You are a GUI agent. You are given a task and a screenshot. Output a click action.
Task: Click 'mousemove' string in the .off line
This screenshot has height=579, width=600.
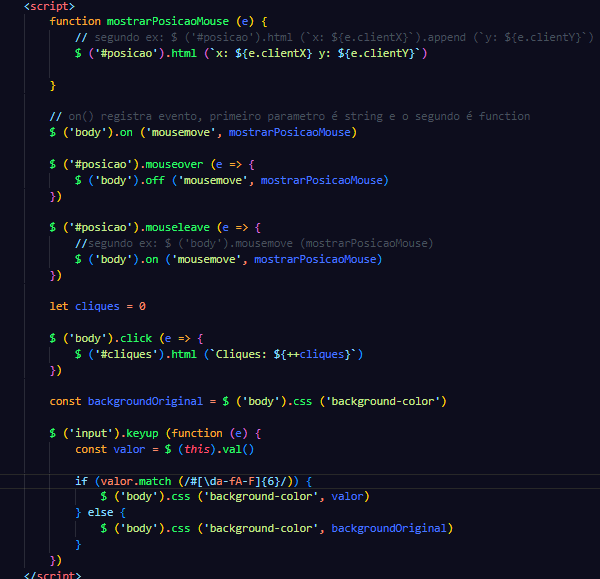tap(213, 180)
